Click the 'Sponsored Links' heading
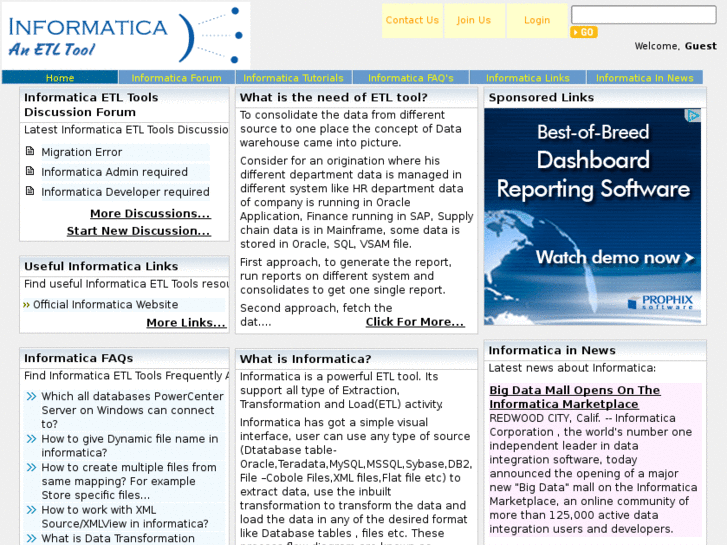 click(x=541, y=97)
